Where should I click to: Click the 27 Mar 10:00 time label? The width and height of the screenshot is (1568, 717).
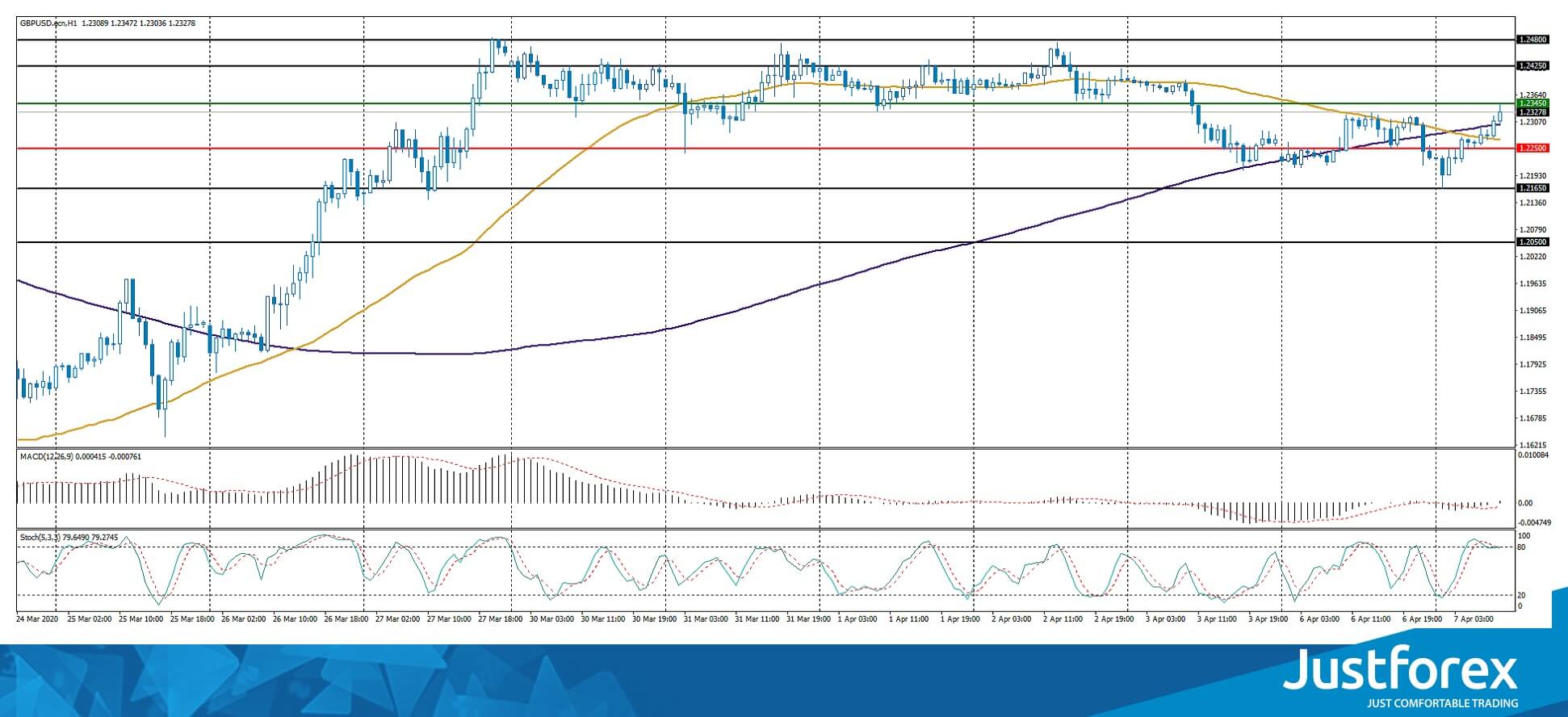(x=450, y=620)
